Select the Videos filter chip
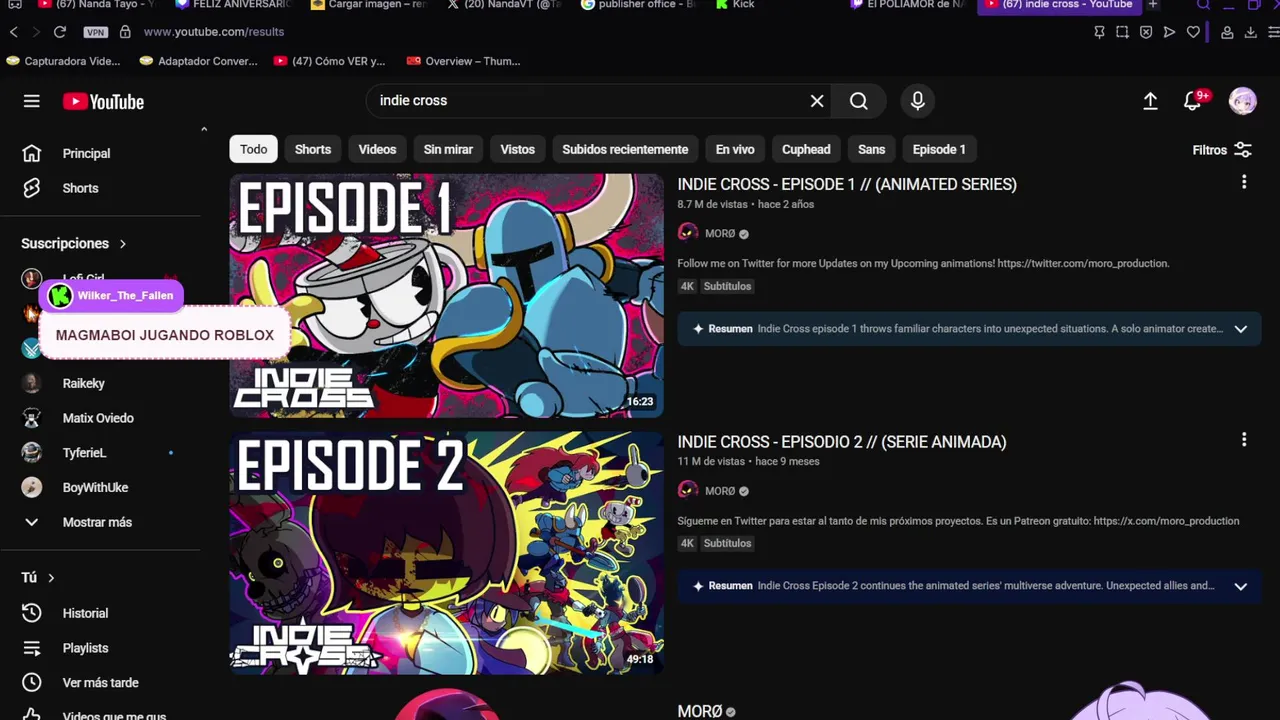 coord(377,149)
